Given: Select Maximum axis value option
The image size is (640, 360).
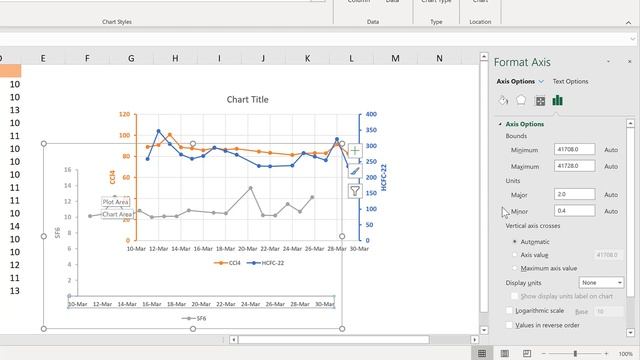Looking at the screenshot, I should click(x=514, y=268).
